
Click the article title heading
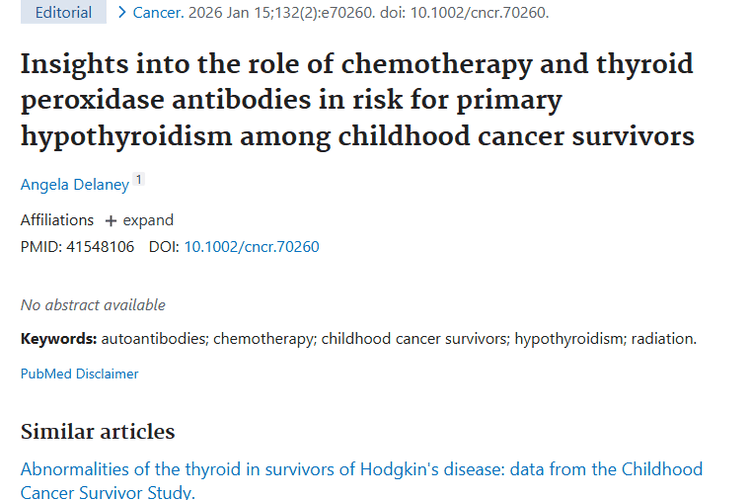pos(357,100)
